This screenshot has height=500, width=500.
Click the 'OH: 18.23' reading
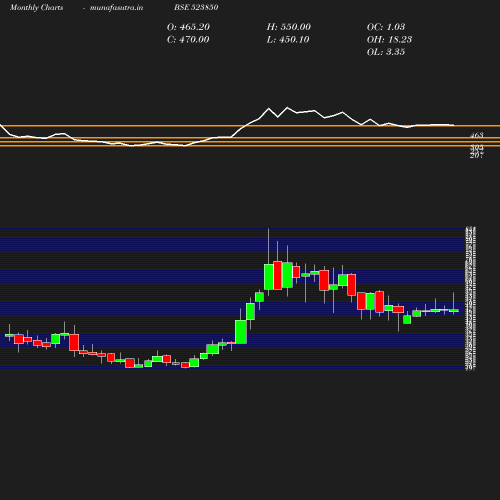[389, 40]
